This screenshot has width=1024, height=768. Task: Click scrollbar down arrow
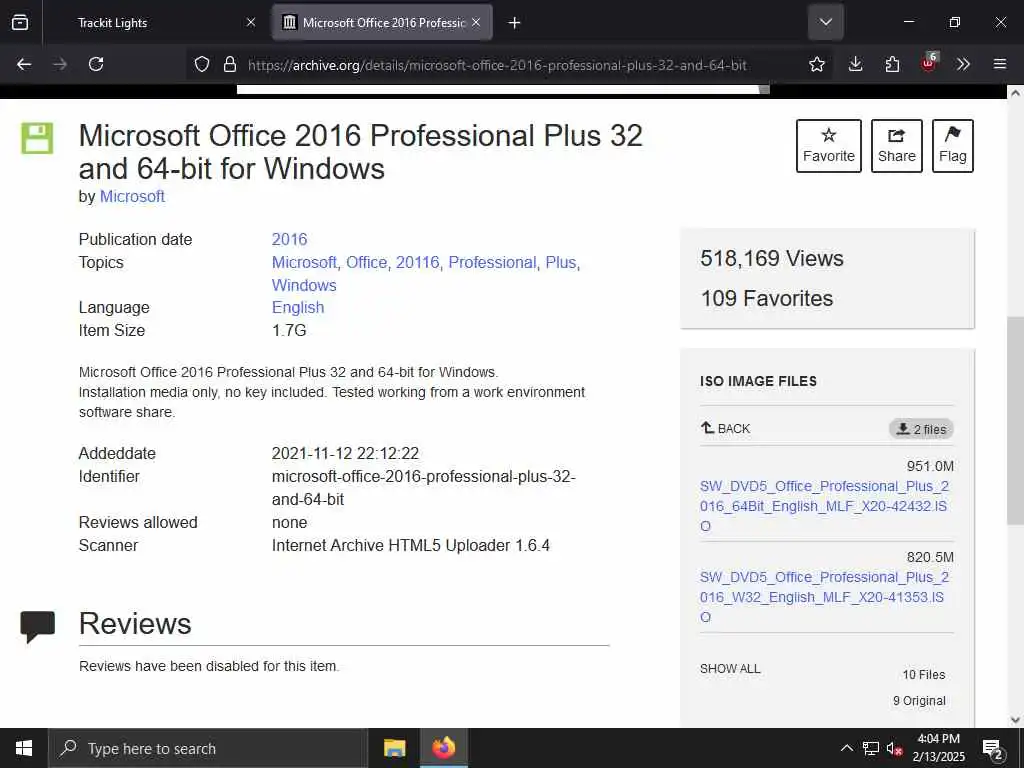(1015, 720)
